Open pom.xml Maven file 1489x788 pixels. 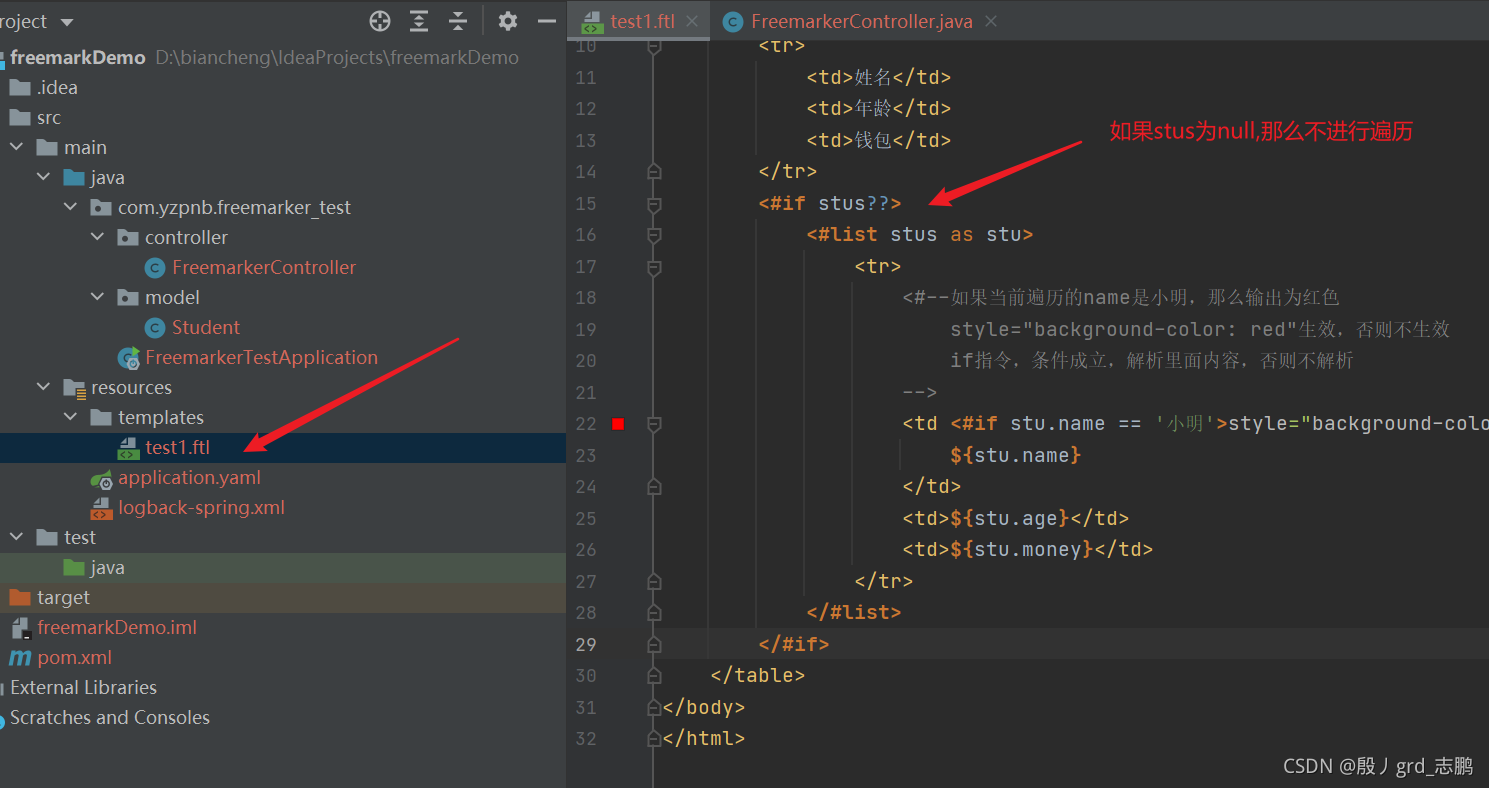pyautogui.click(x=74, y=657)
